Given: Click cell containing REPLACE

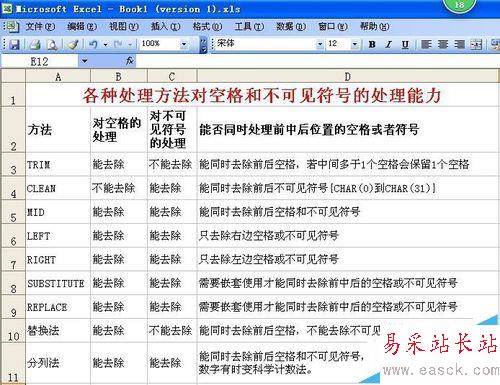Looking at the screenshot, I should click(x=58, y=307).
